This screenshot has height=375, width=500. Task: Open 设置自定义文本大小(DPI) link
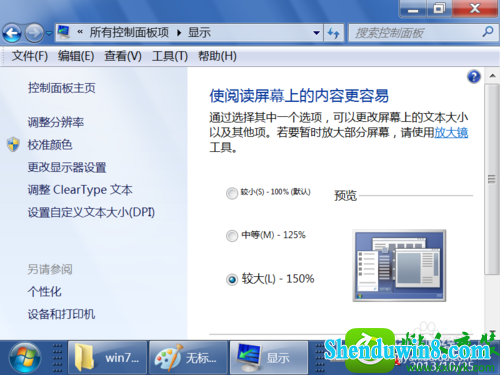tap(91, 212)
